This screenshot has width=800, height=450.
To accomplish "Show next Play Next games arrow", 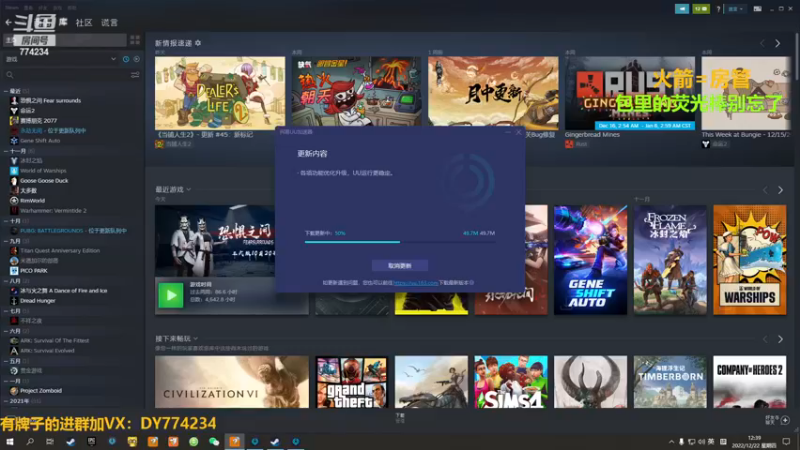I will [780, 339].
